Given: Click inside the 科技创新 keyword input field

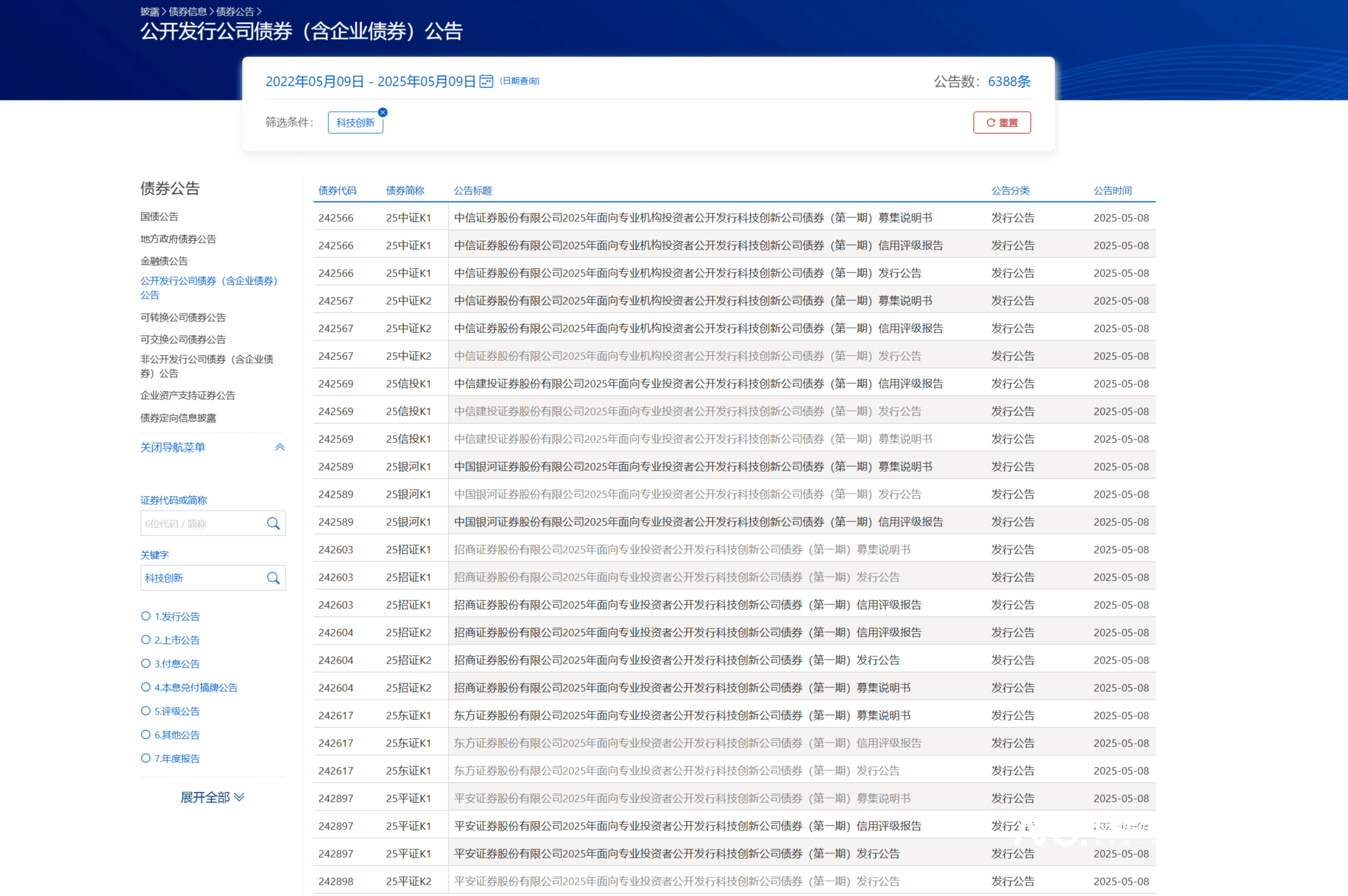Looking at the screenshot, I should coord(200,578).
